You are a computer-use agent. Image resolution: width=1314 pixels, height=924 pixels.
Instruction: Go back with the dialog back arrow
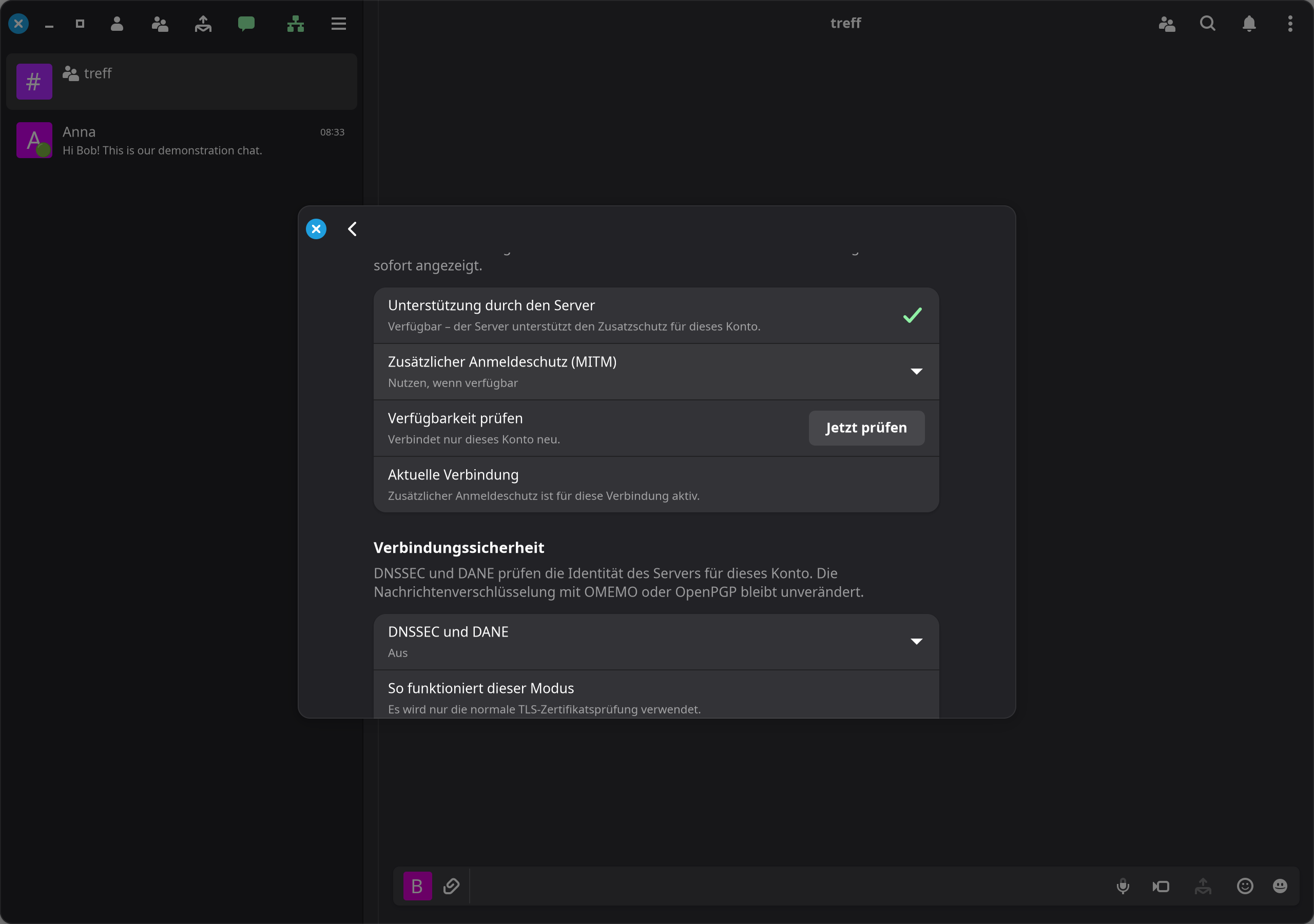point(353,229)
